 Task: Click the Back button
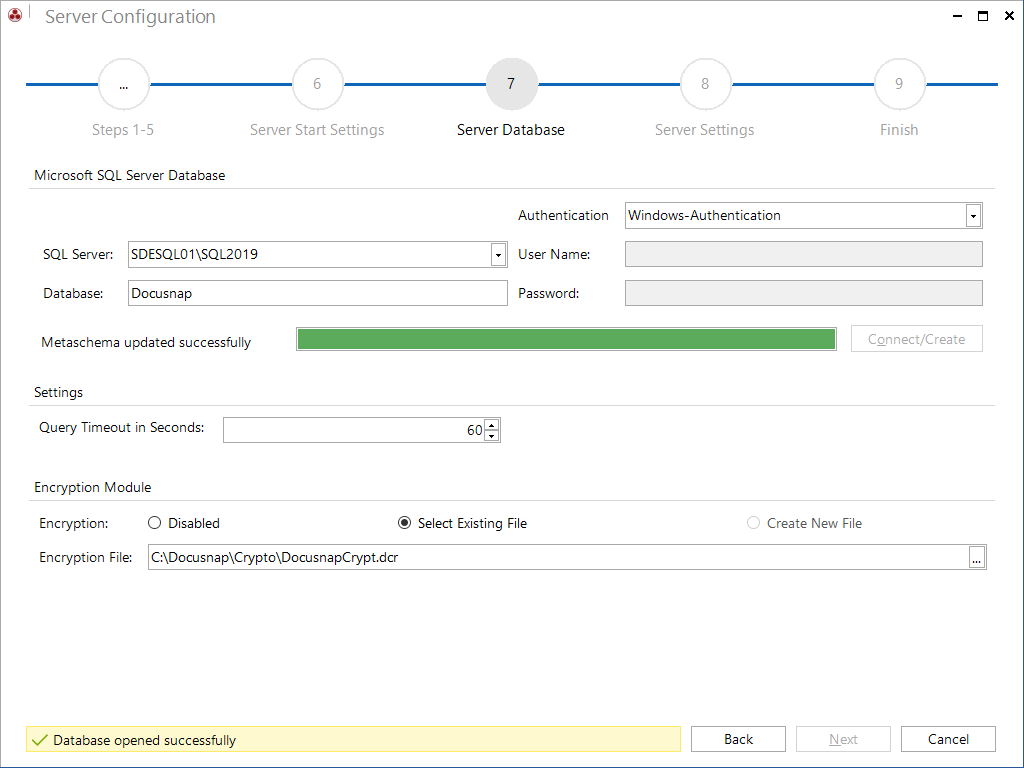click(x=738, y=739)
